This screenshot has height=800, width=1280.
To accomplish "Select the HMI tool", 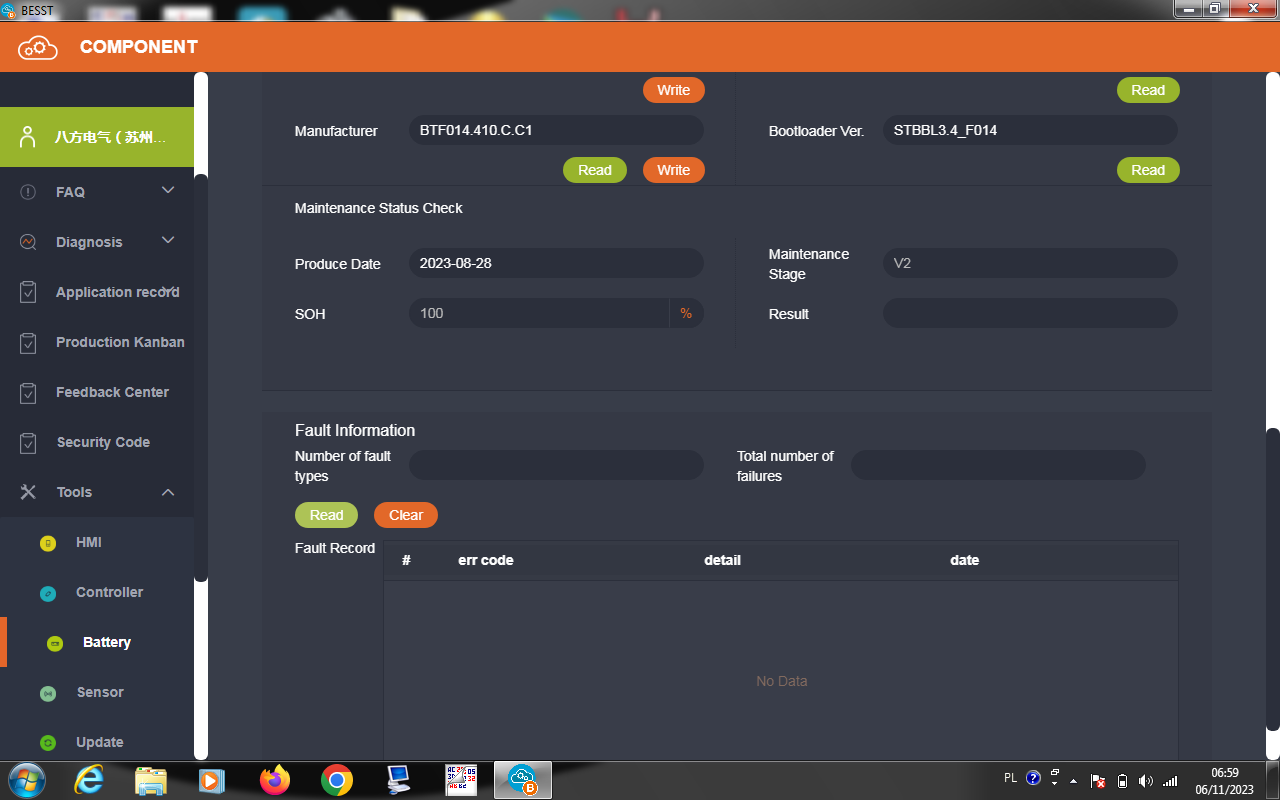I will click(97, 542).
